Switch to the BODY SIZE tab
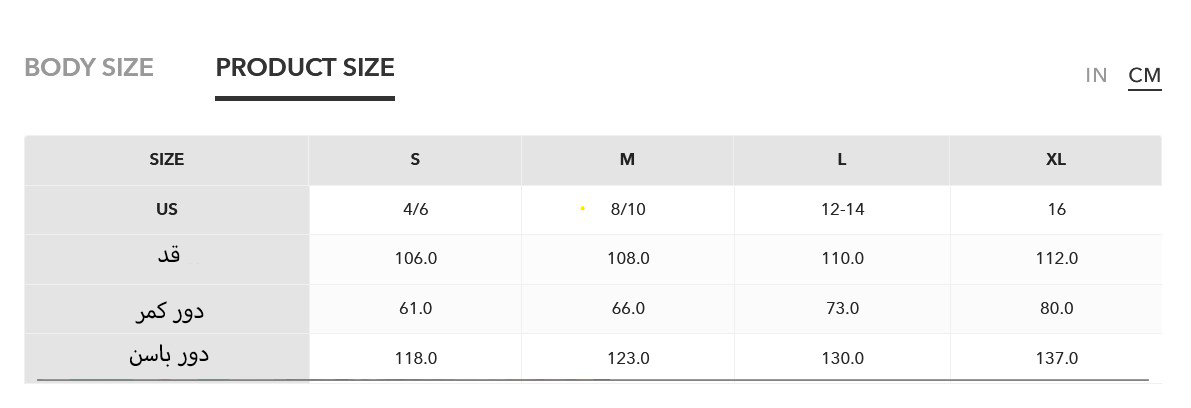The height and width of the screenshot is (408, 1191). (89, 68)
